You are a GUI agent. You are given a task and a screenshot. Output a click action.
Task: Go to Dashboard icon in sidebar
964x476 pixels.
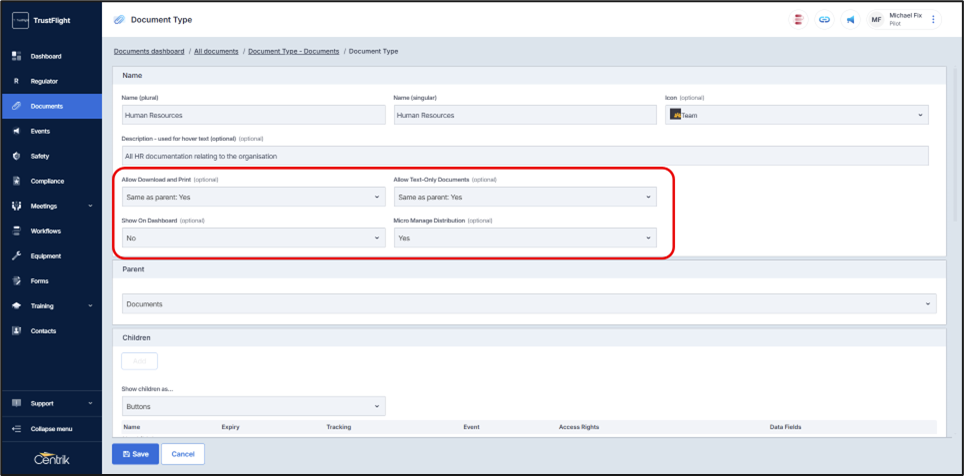17,56
